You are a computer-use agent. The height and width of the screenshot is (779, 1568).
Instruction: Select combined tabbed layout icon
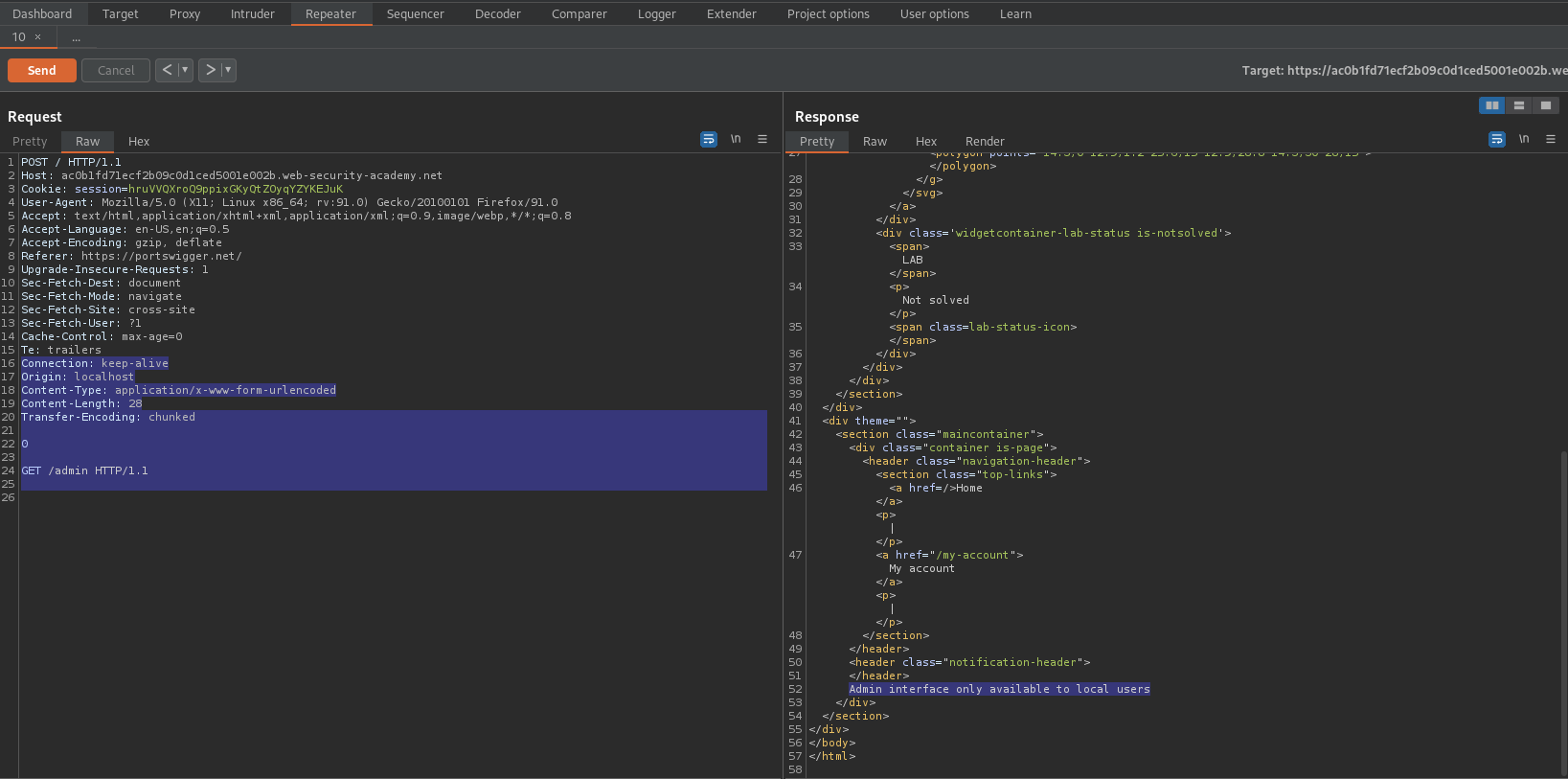pyautogui.click(x=1546, y=105)
